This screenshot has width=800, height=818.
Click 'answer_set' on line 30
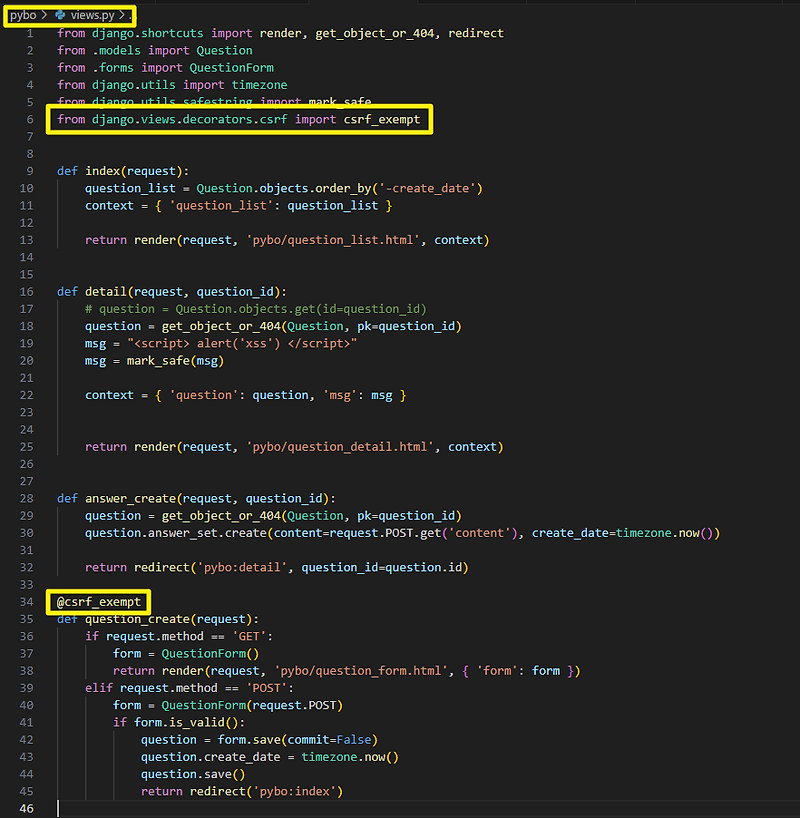(183, 533)
